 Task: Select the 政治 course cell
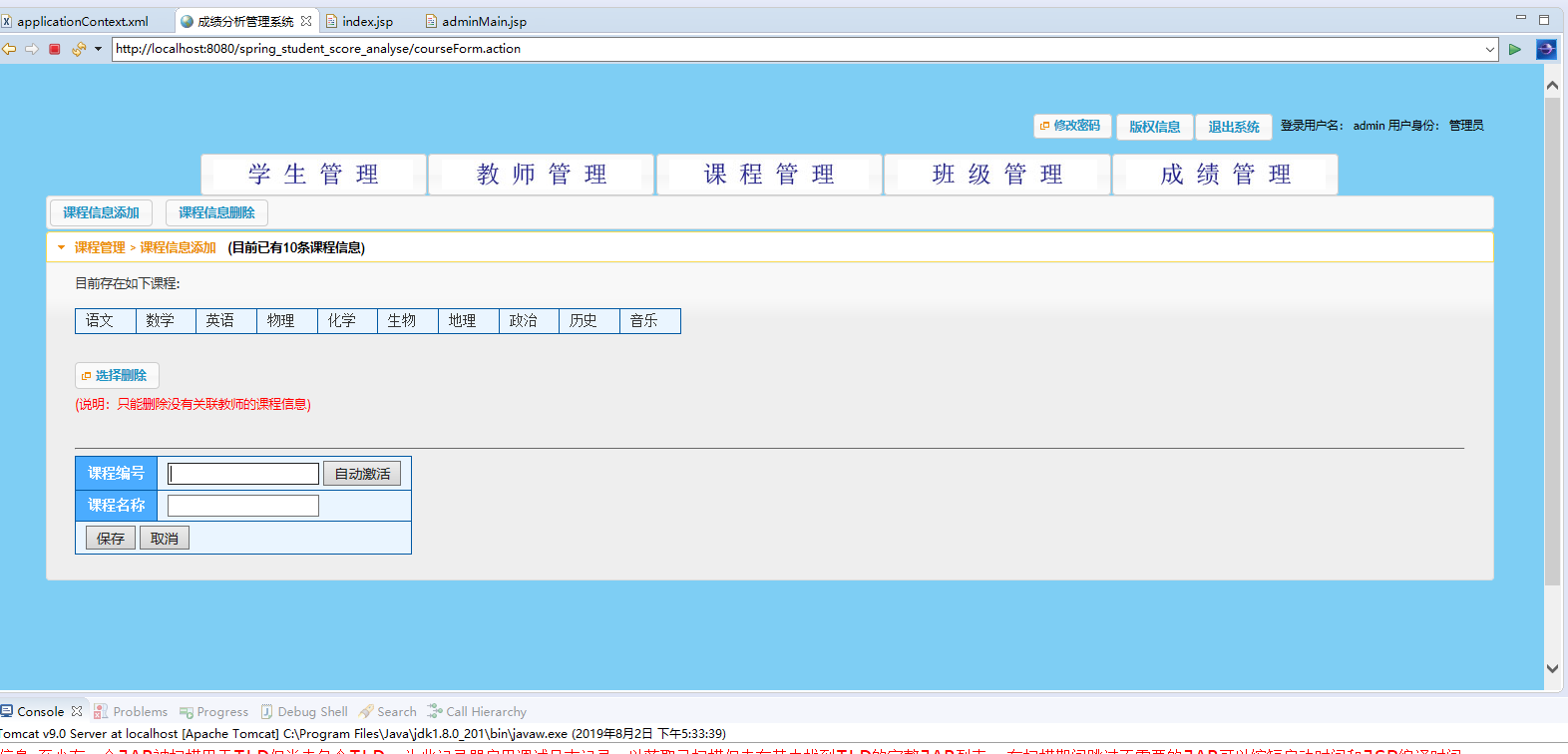coord(530,321)
